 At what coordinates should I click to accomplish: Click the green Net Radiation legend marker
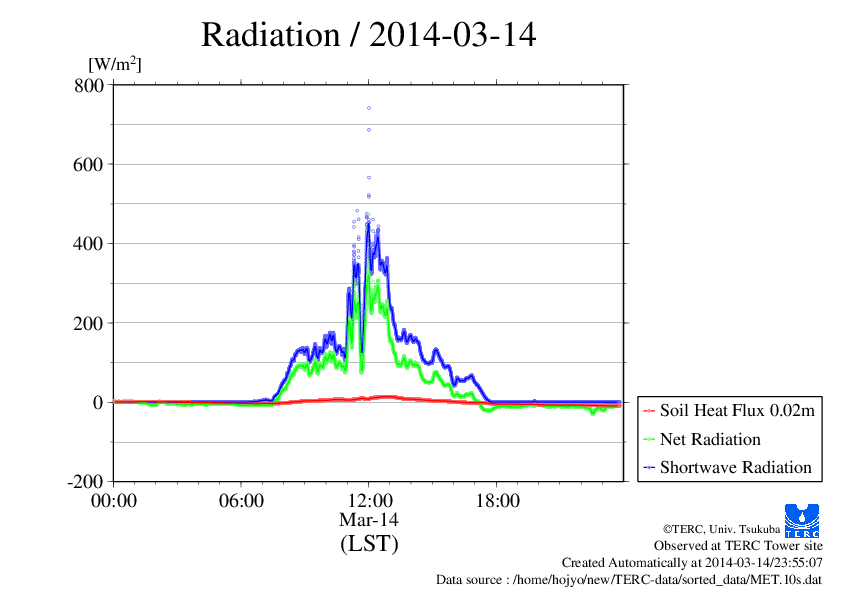click(x=649, y=439)
